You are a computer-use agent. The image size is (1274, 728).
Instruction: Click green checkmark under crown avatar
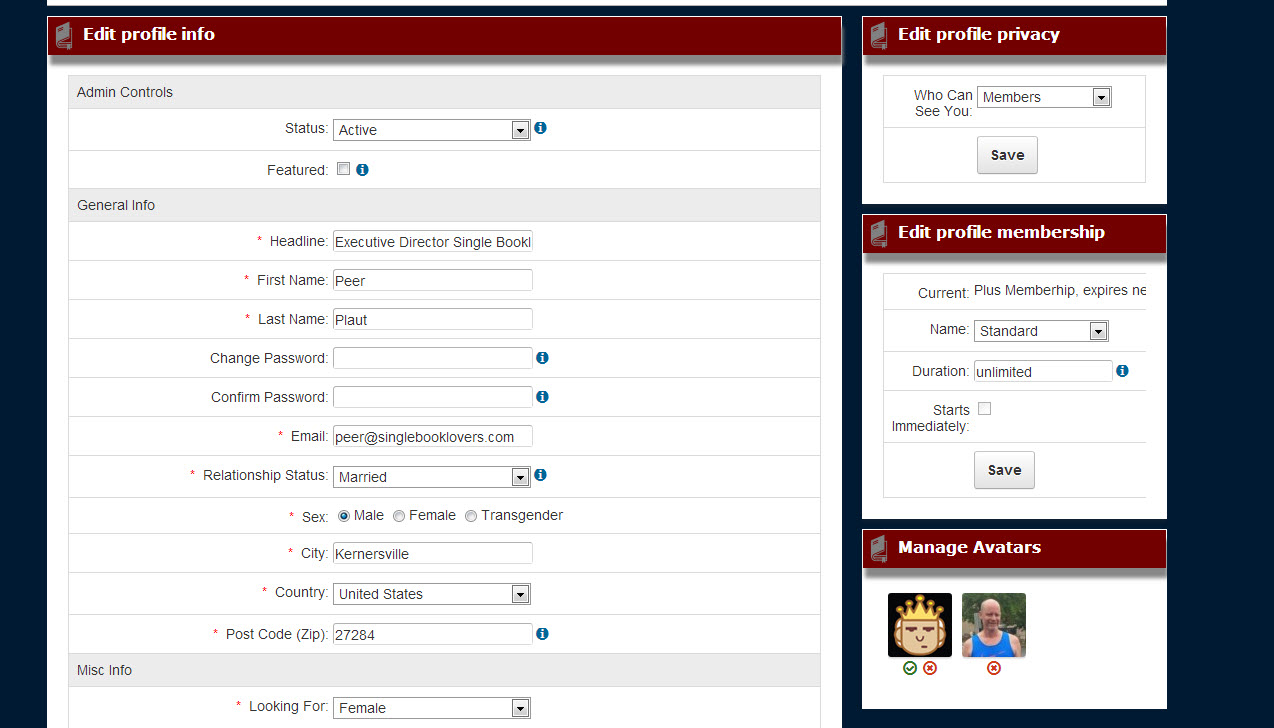(910, 668)
